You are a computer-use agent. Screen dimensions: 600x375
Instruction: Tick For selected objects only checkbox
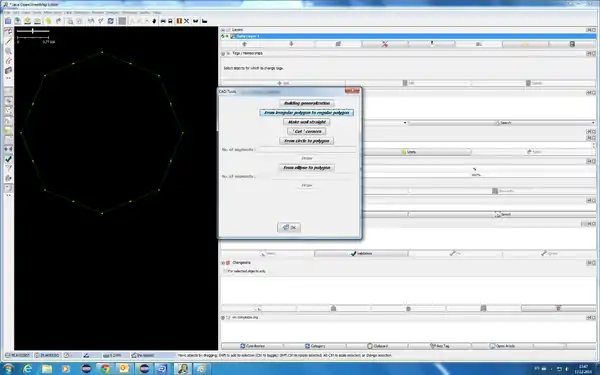tap(225, 271)
